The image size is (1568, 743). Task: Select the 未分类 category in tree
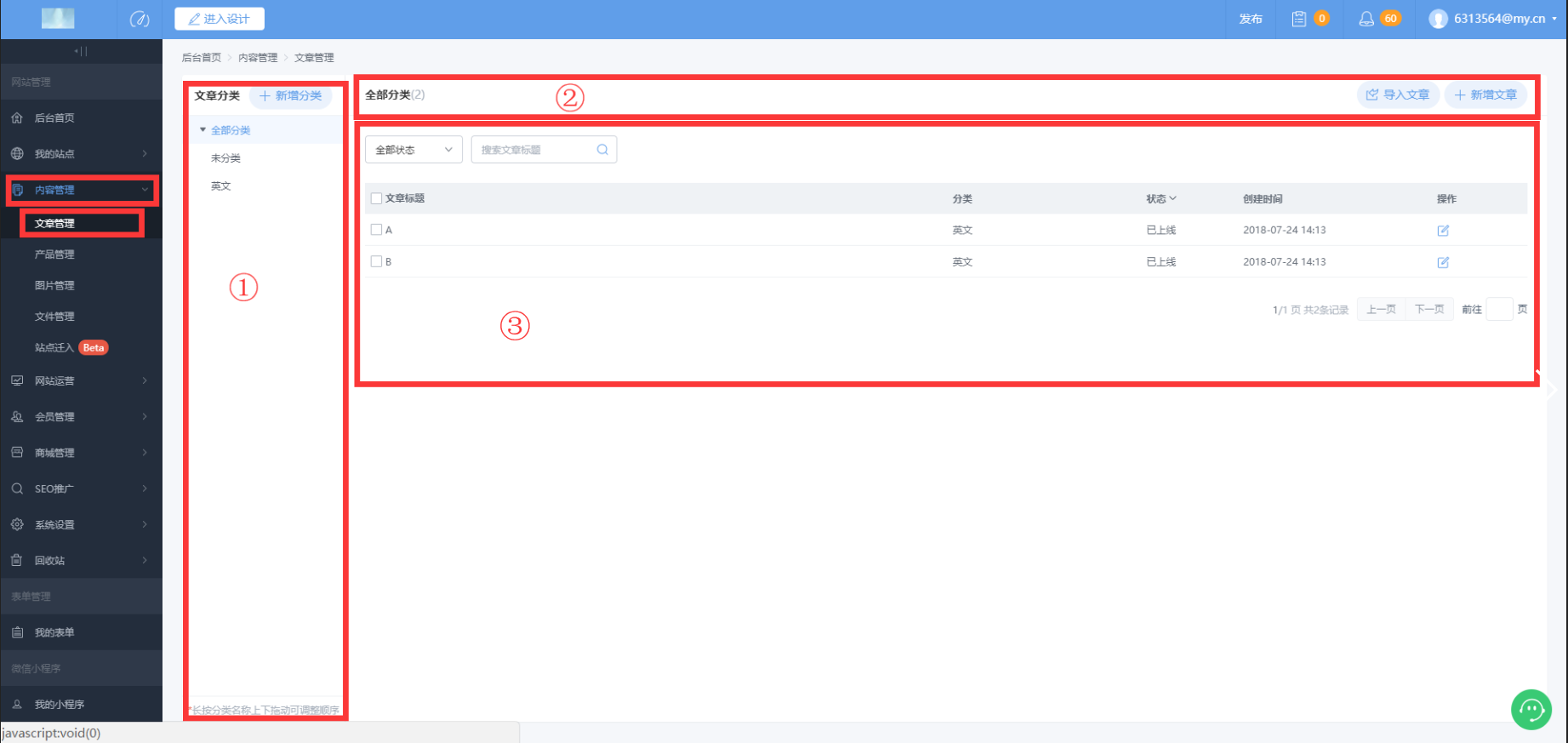click(x=226, y=158)
